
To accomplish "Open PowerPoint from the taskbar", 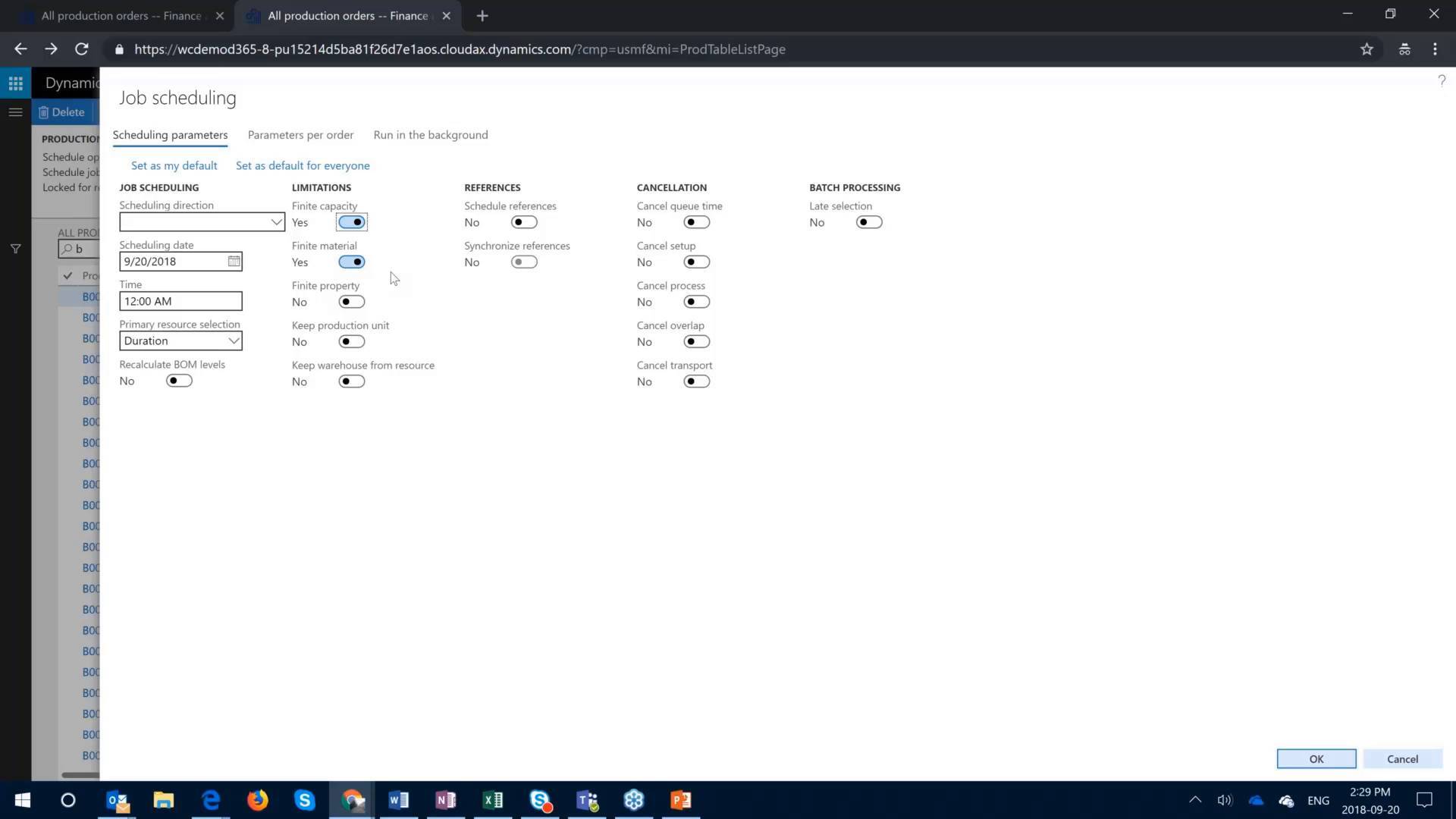I will [680, 800].
